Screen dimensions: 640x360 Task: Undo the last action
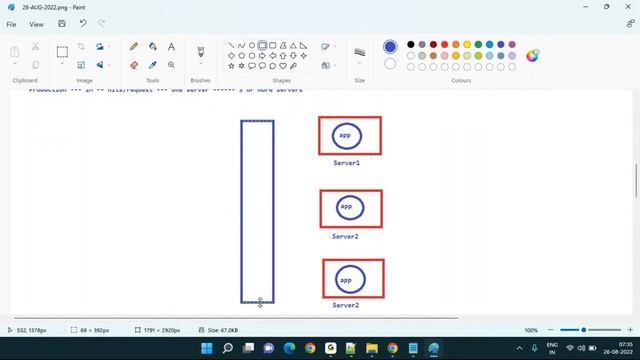click(83, 24)
